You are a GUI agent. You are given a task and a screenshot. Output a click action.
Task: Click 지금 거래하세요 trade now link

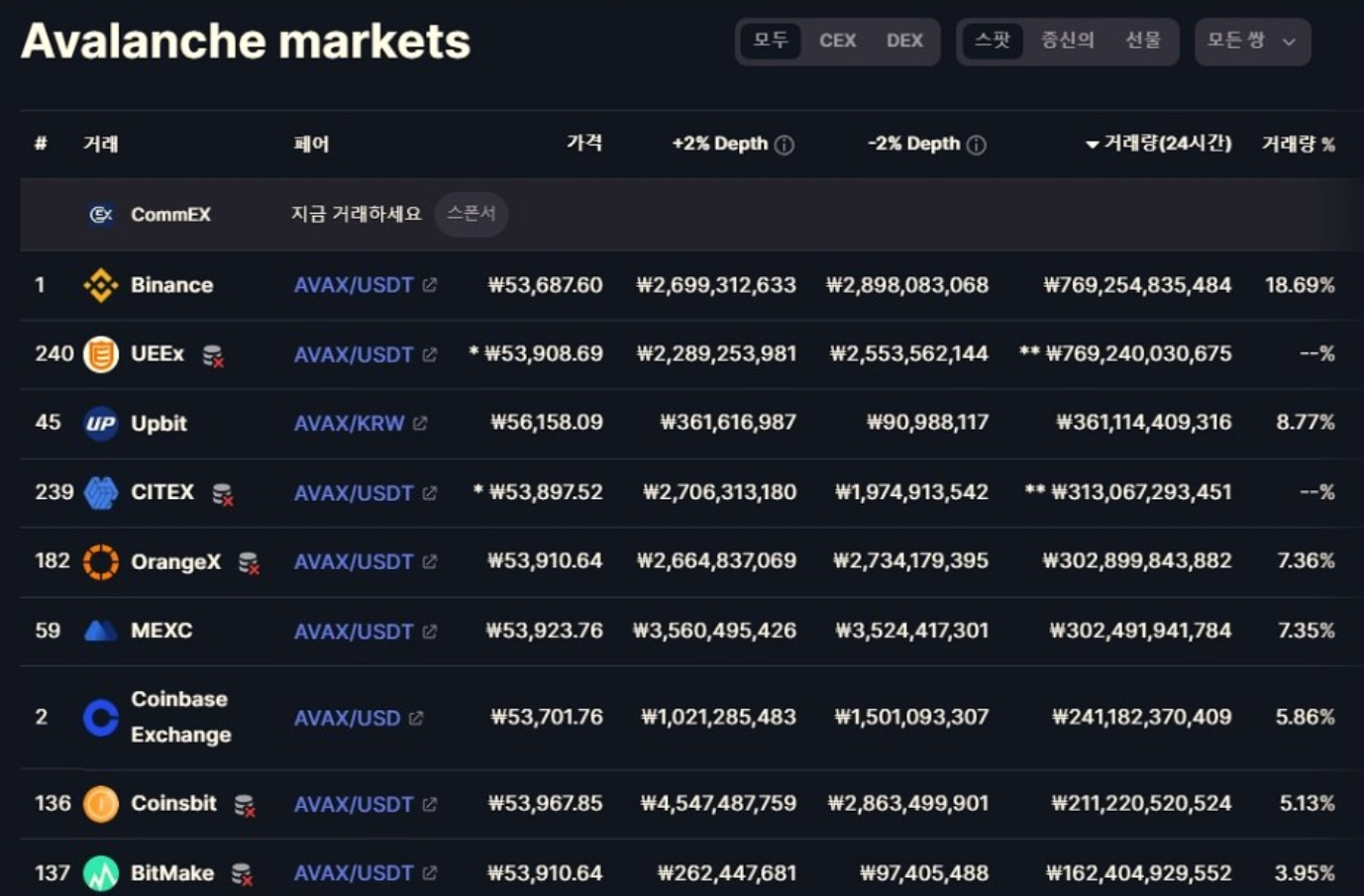356,214
